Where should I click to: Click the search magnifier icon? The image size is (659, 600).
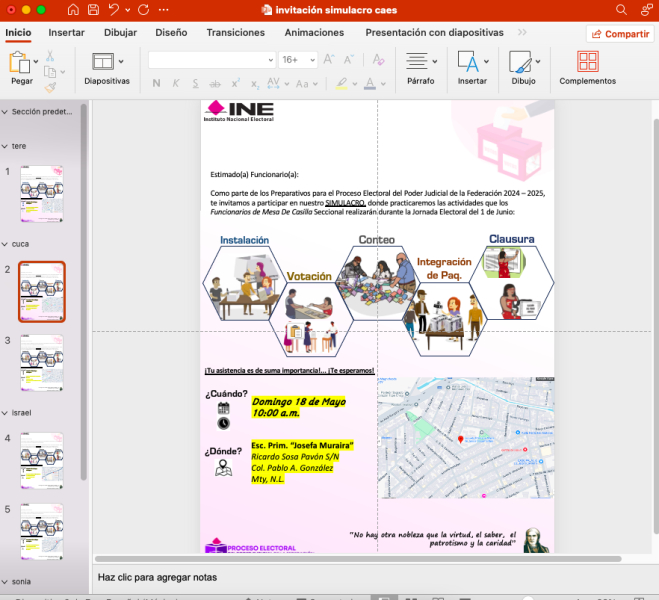click(621, 9)
